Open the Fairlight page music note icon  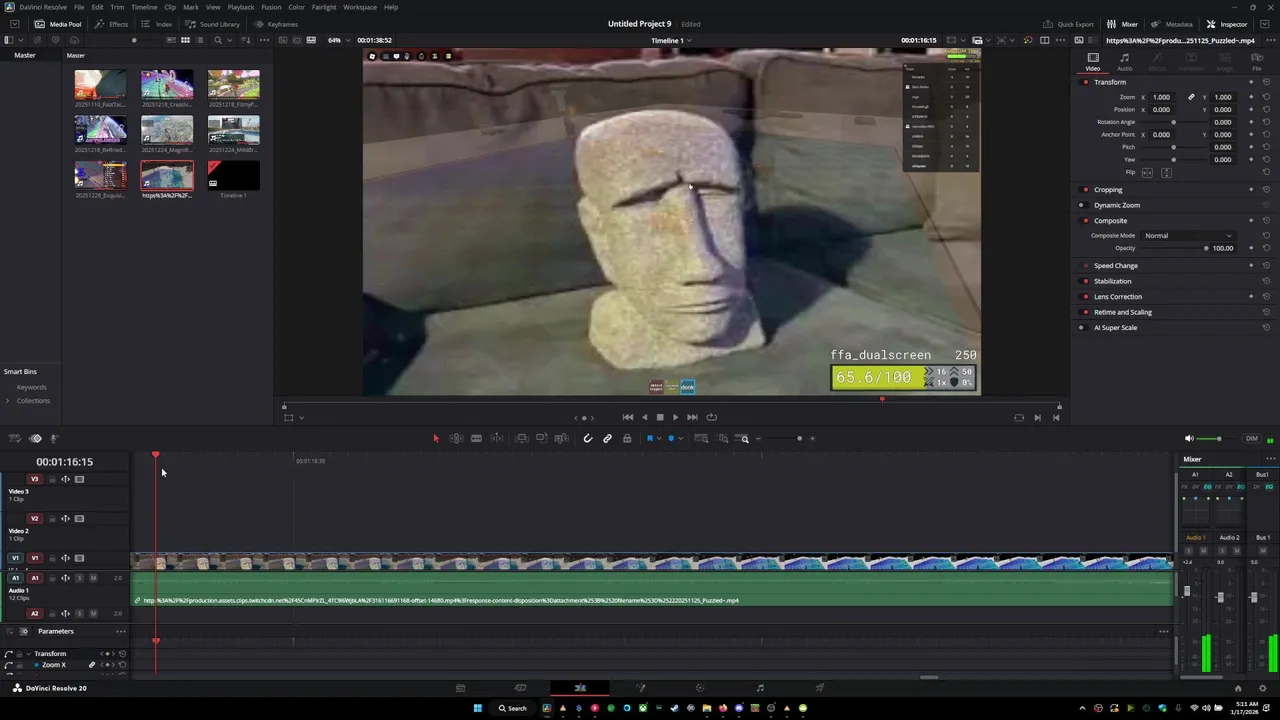click(x=760, y=688)
